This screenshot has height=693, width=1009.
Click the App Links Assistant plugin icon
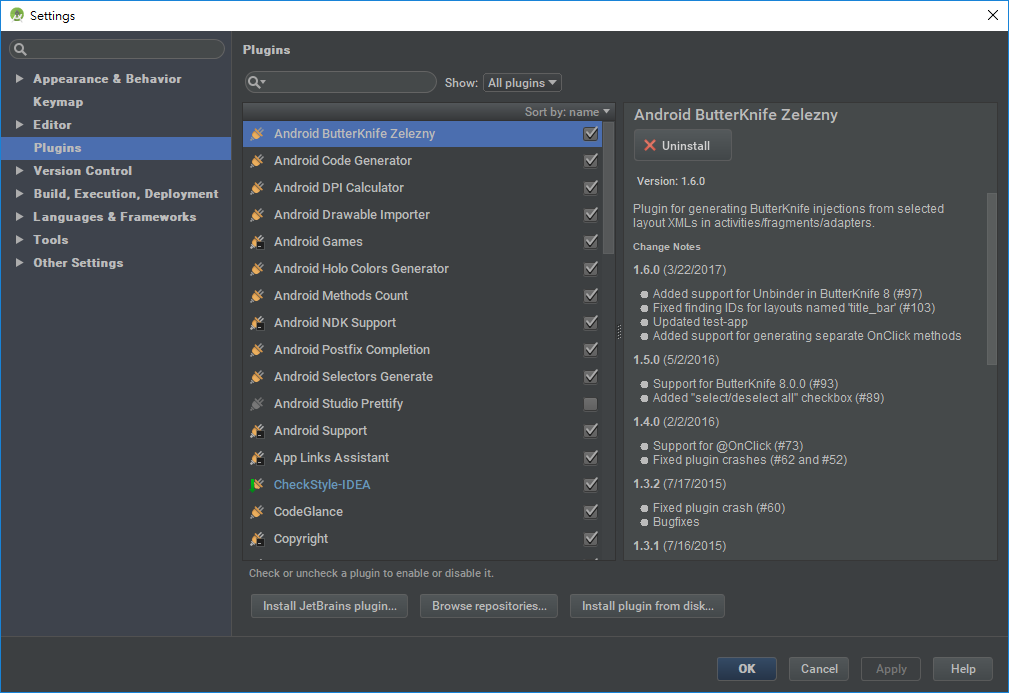[257, 458]
